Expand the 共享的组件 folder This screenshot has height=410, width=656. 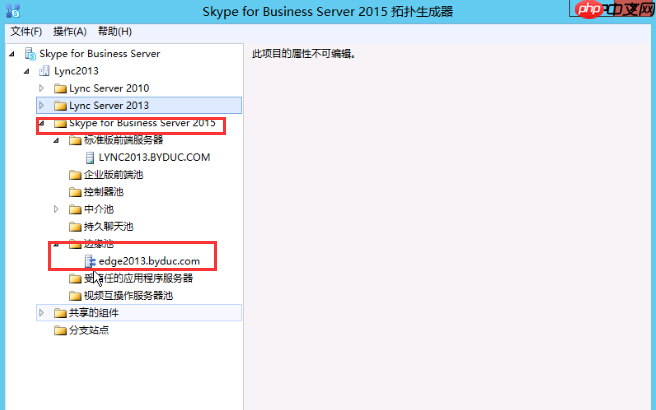[x=41, y=313]
